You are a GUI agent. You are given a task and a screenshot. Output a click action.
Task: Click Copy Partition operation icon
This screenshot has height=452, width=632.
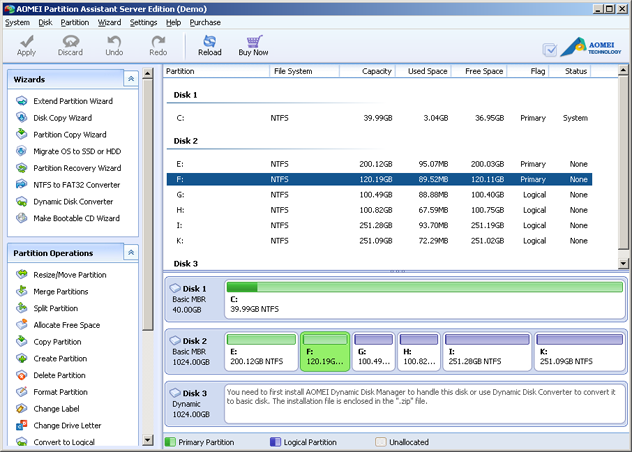tap(22, 342)
